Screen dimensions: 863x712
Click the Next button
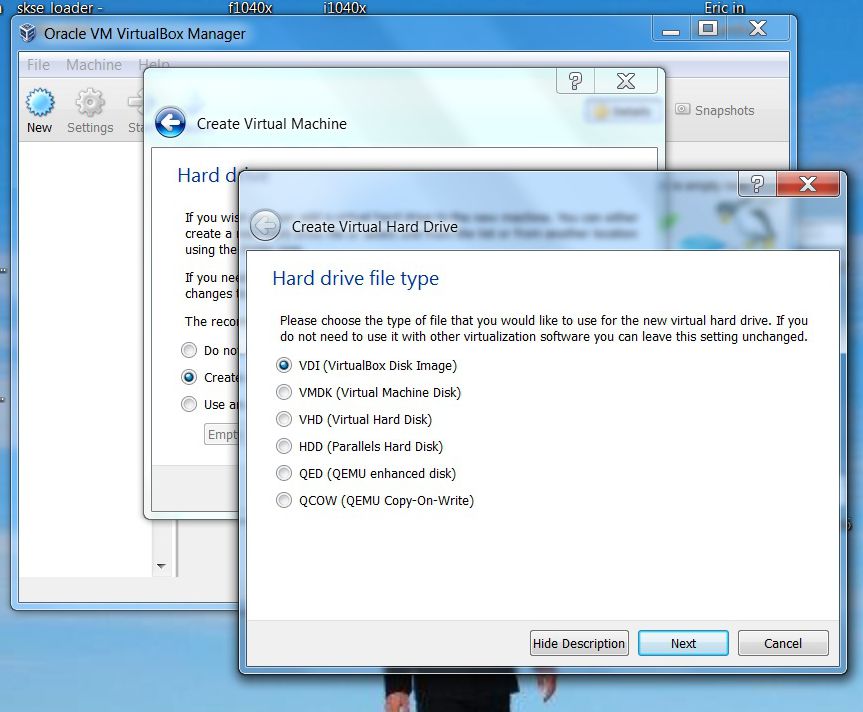(683, 643)
